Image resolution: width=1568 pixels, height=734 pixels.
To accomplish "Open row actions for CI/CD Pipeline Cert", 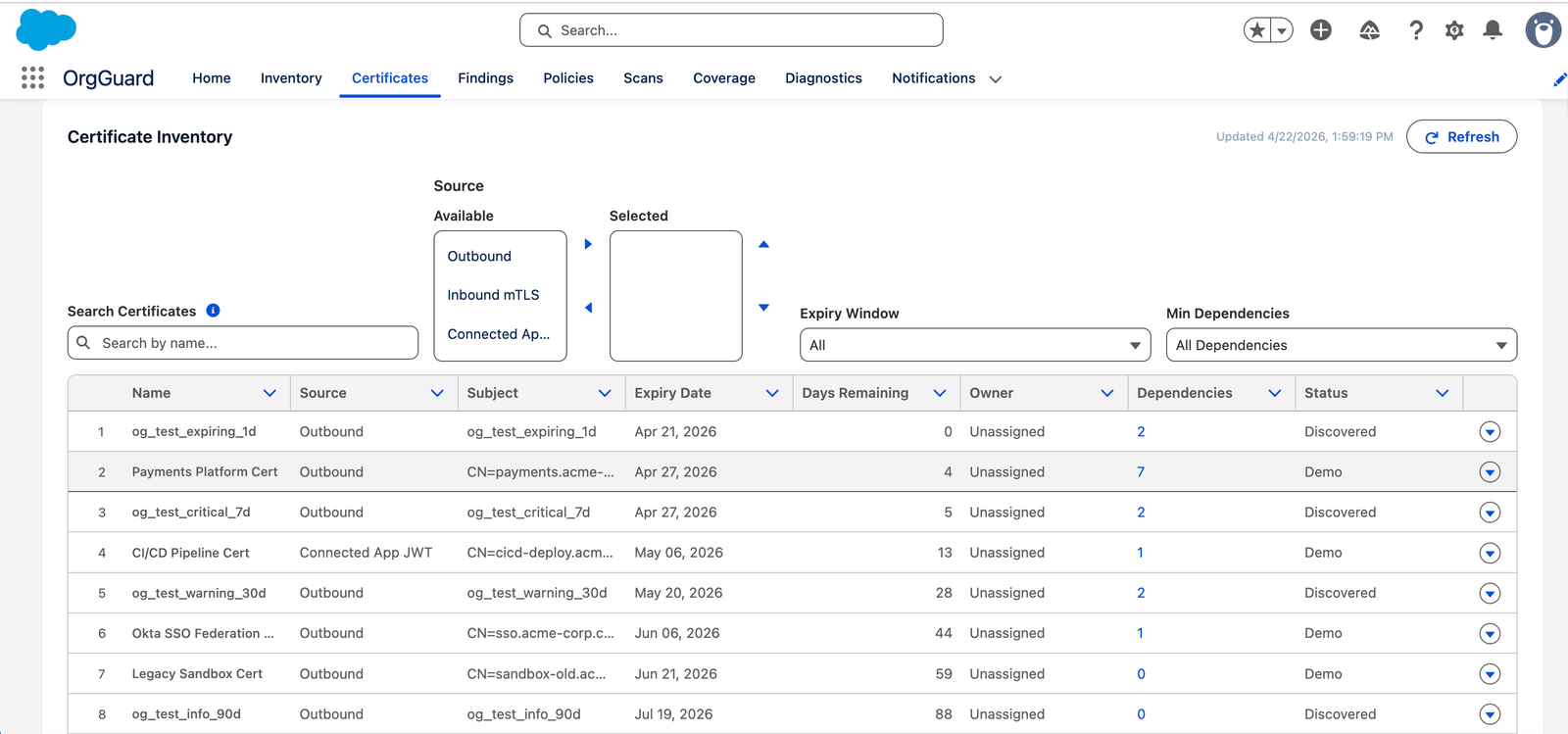I will [x=1490, y=554].
